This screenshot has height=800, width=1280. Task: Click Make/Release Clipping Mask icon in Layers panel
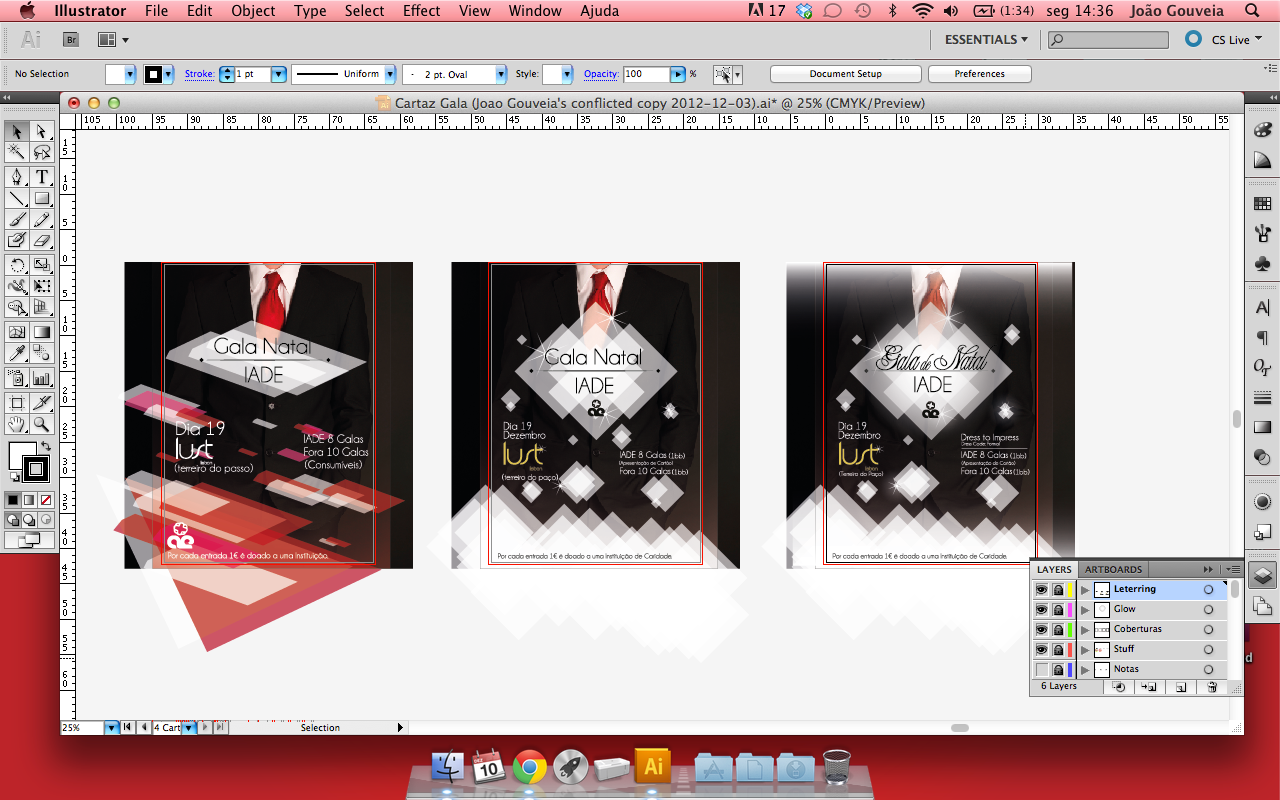(1119, 687)
